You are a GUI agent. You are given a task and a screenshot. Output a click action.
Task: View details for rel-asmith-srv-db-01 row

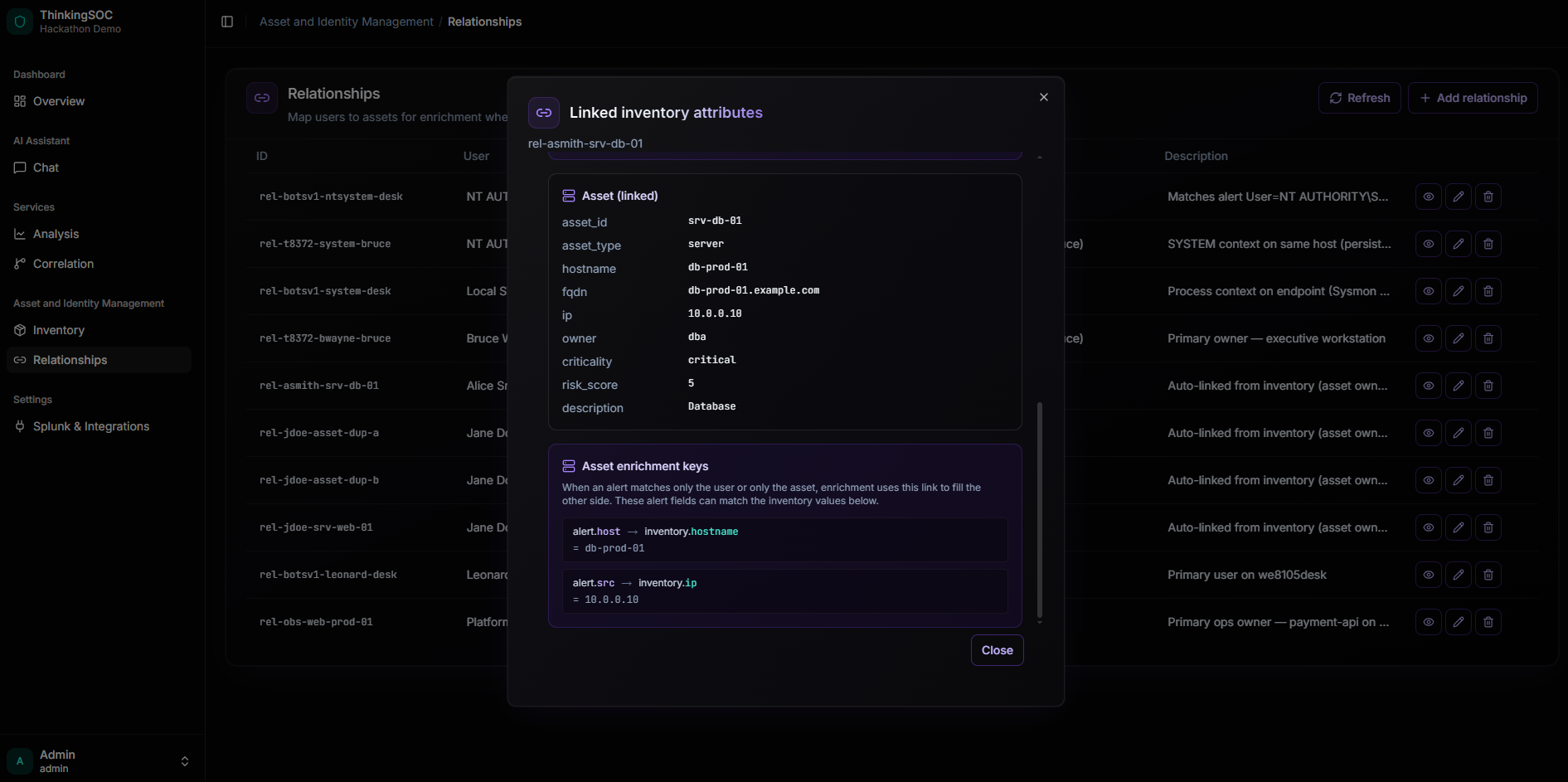(x=1429, y=386)
